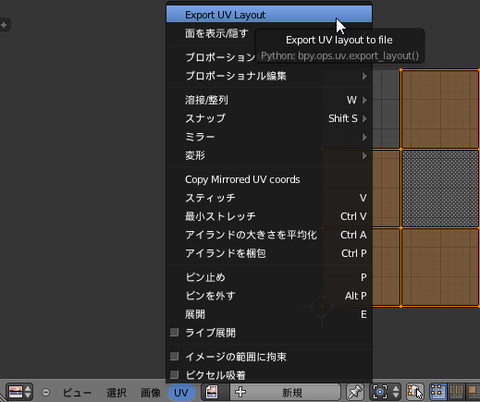Enable ライブ展開 checkbox
This screenshot has height=402, width=480.
coord(174,332)
